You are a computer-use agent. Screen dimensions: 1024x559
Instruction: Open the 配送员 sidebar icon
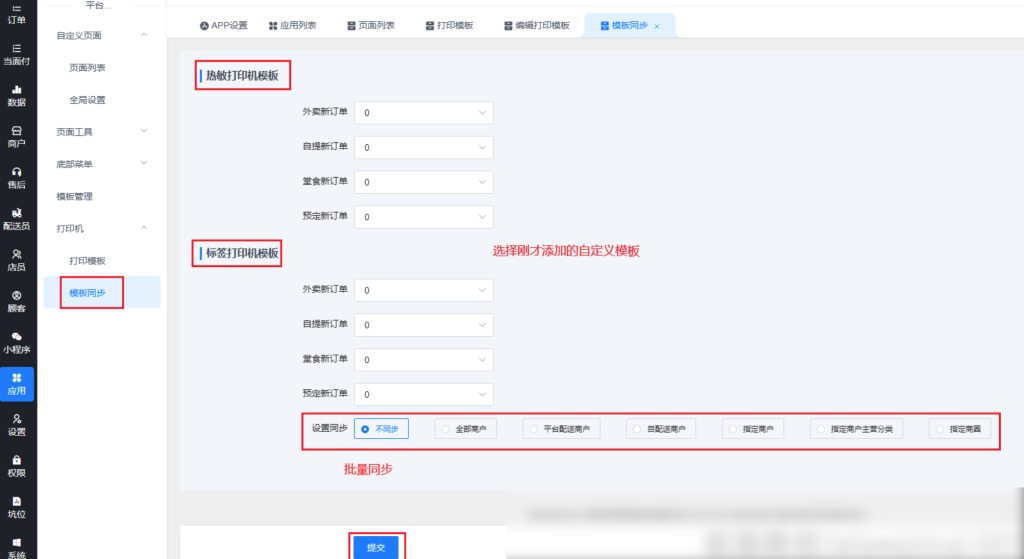pyautogui.click(x=17, y=218)
